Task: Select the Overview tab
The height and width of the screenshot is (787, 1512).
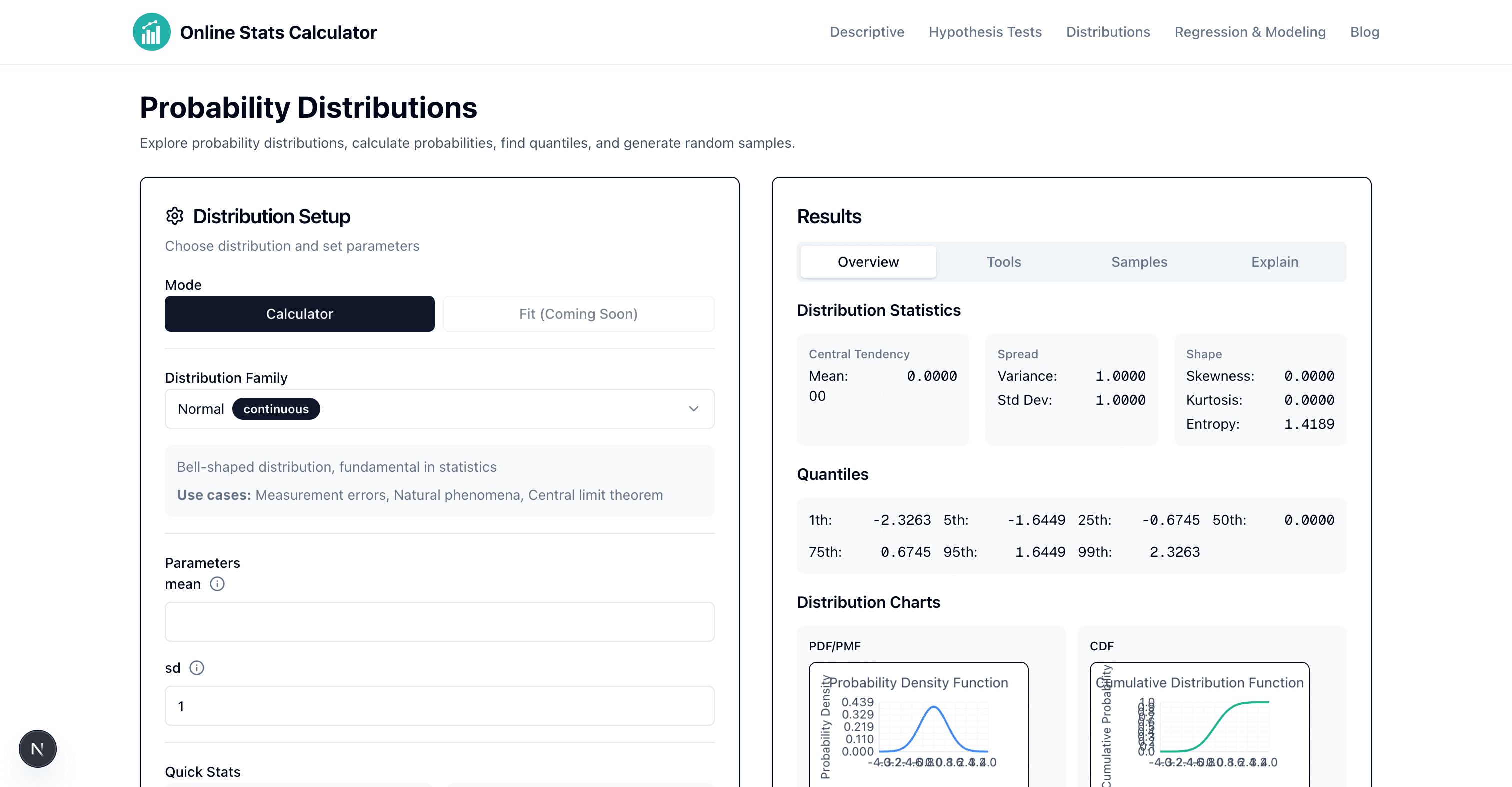Action: click(868, 261)
